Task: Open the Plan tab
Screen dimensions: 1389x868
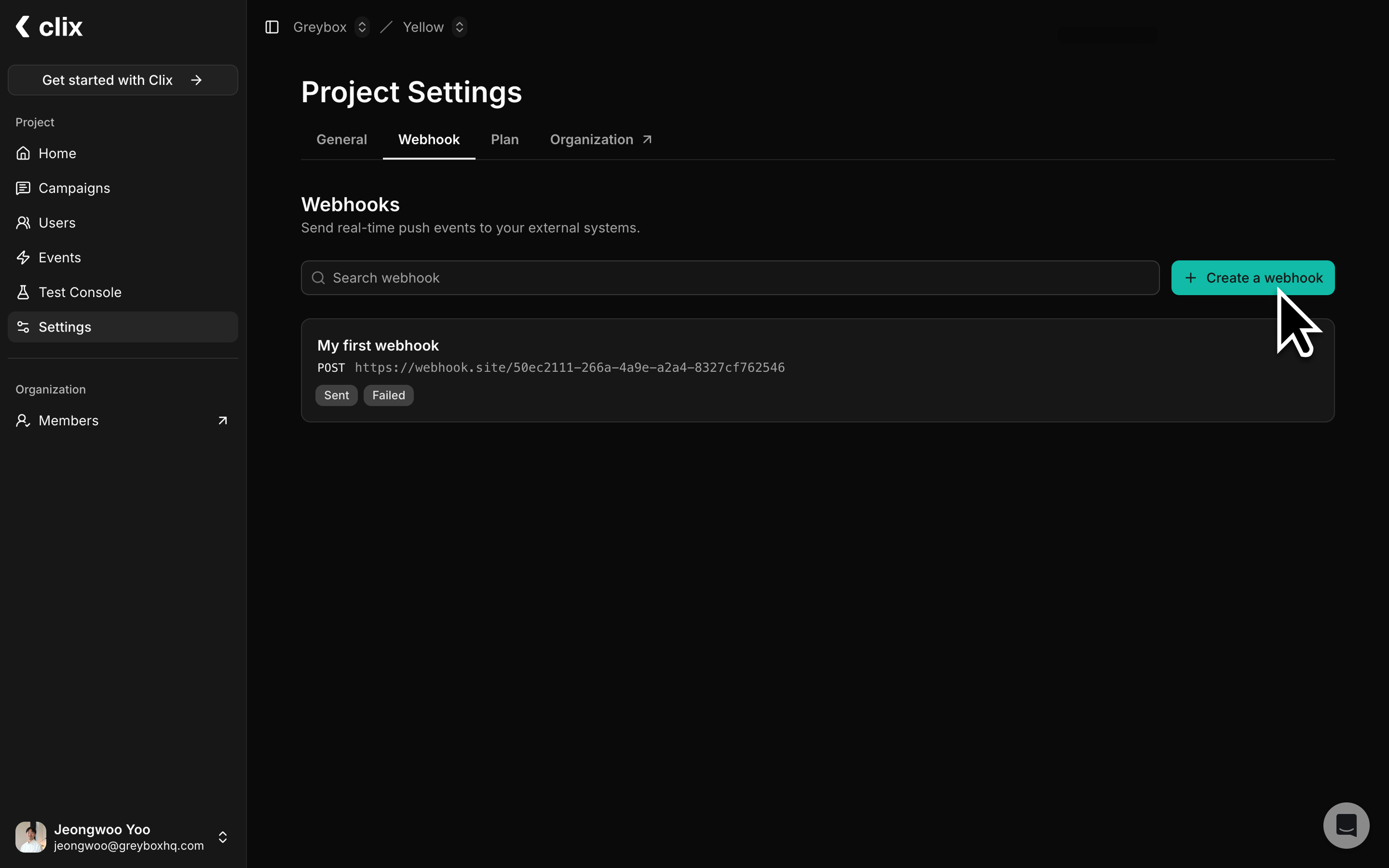Action: tap(504, 139)
